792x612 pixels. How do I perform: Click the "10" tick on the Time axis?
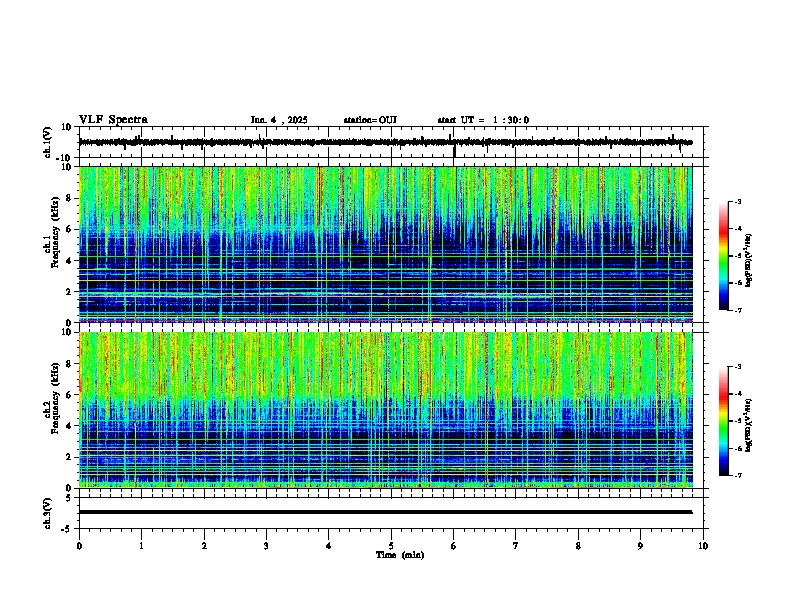(x=703, y=546)
